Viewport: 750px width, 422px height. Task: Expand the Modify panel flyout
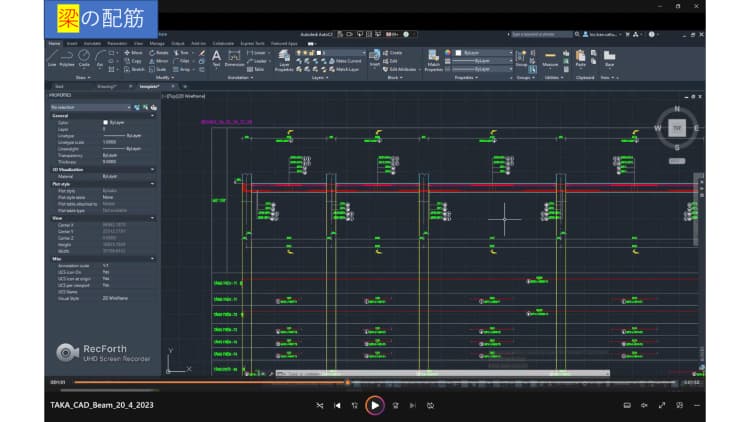(x=163, y=78)
